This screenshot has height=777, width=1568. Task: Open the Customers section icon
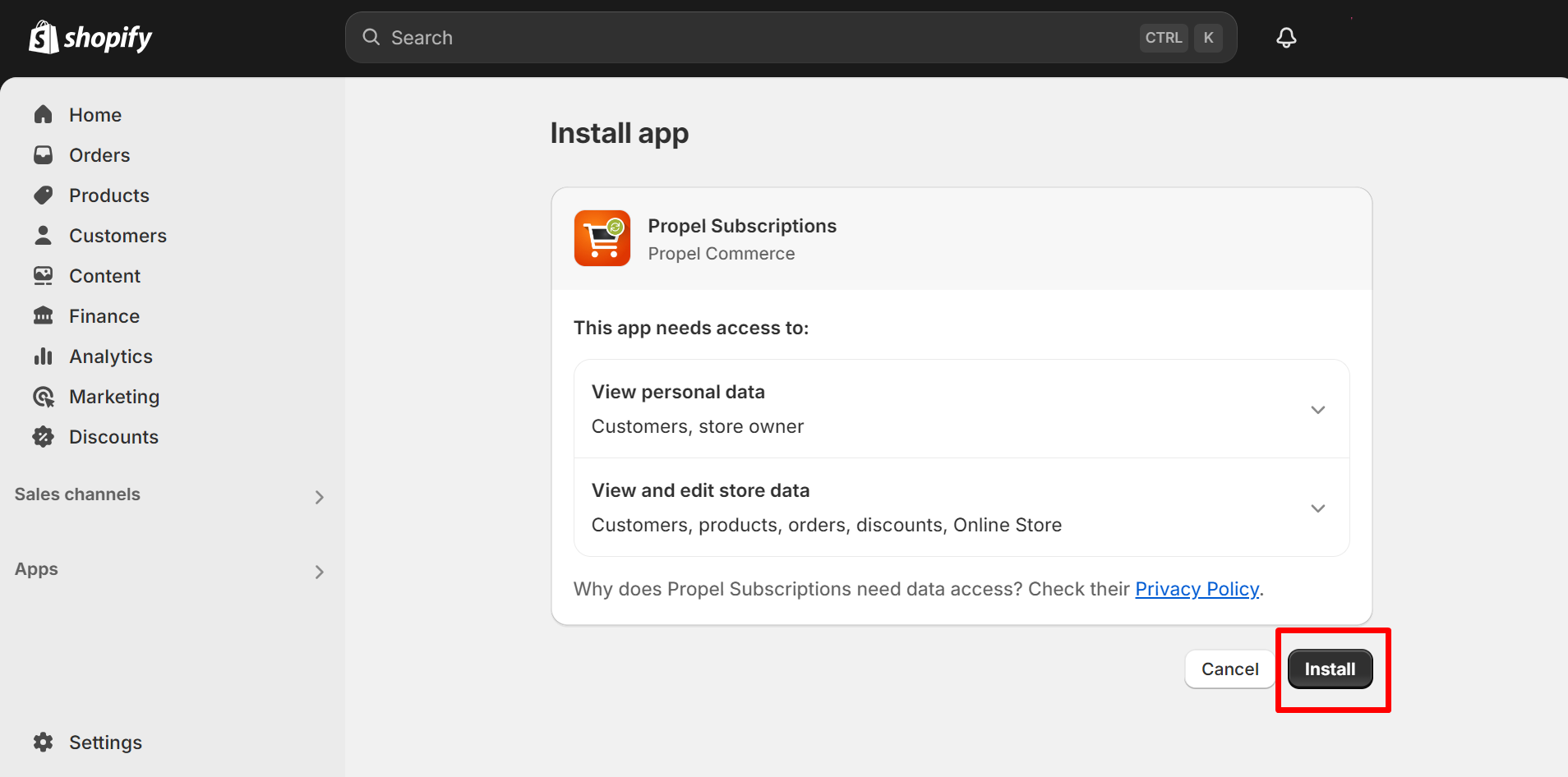pyautogui.click(x=44, y=235)
